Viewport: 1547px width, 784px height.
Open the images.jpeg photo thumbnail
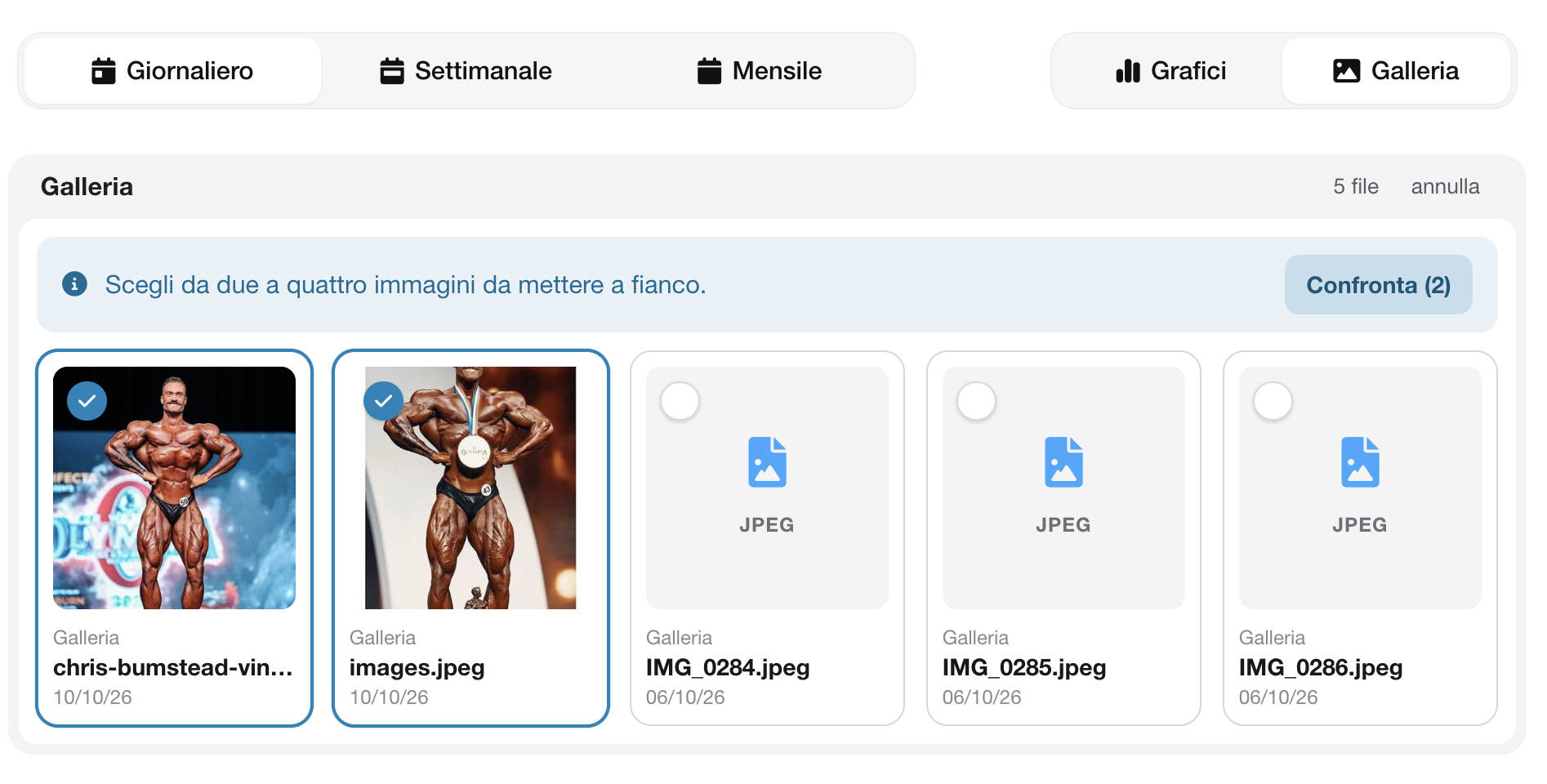coord(470,488)
